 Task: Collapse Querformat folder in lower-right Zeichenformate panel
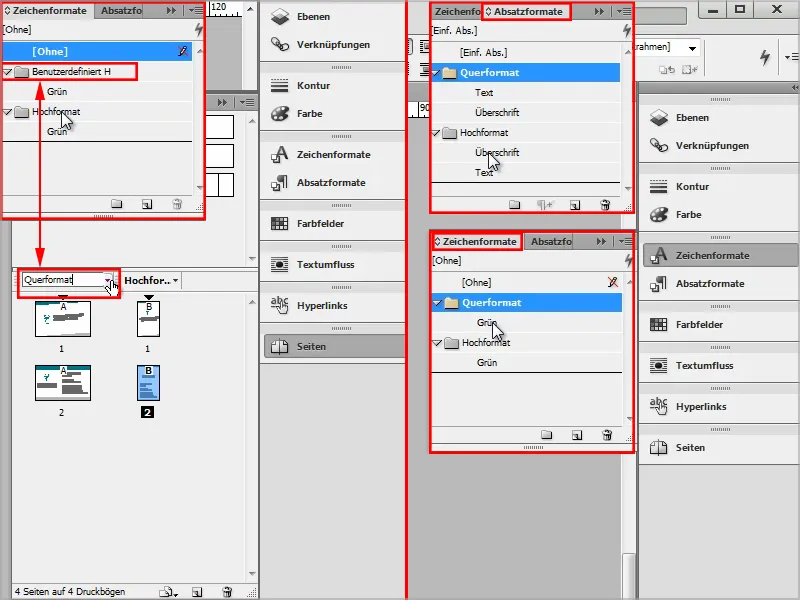[x=437, y=303]
